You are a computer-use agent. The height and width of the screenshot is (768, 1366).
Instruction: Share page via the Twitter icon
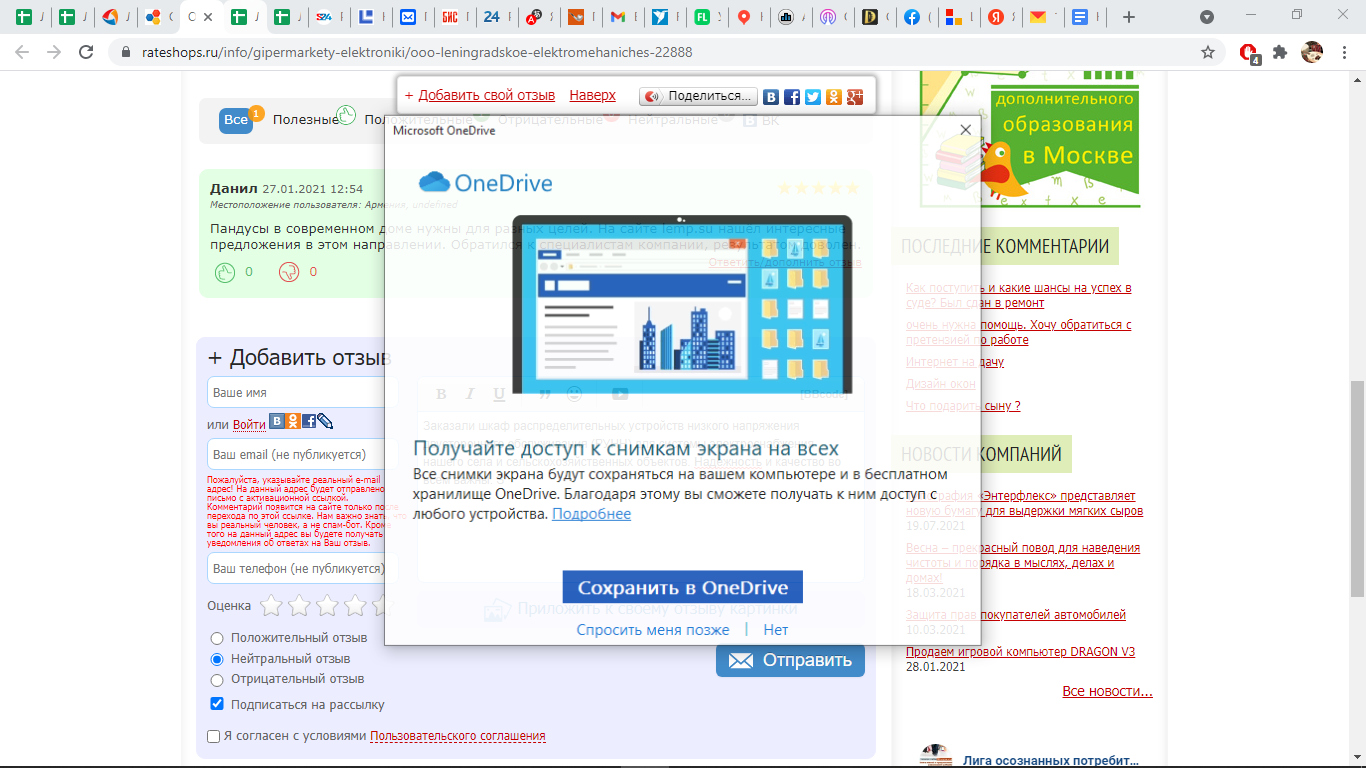coord(813,97)
